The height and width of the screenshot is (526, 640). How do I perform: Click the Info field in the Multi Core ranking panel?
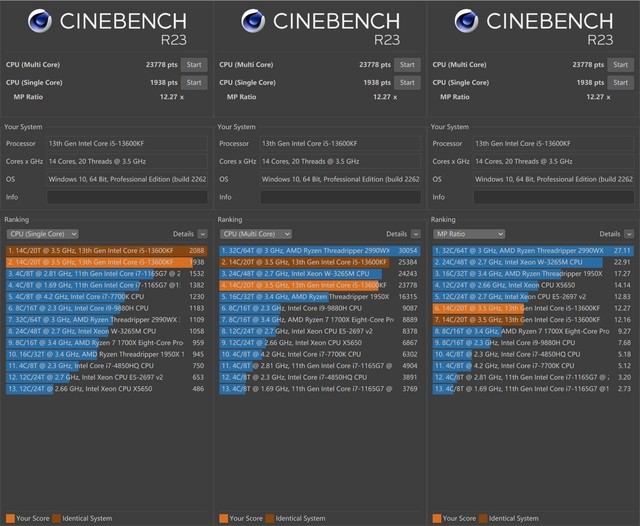coord(340,197)
